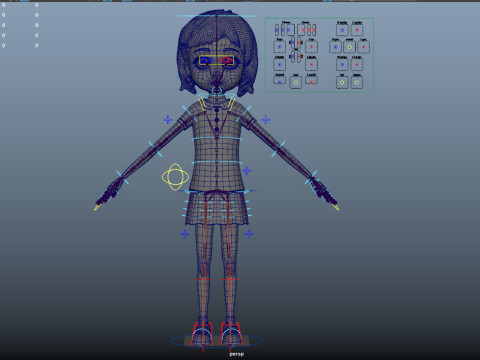Pick yellow middle control in right group's second row
Image resolution: width=480 pixels, height=360 pixels.
(x=349, y=47)
